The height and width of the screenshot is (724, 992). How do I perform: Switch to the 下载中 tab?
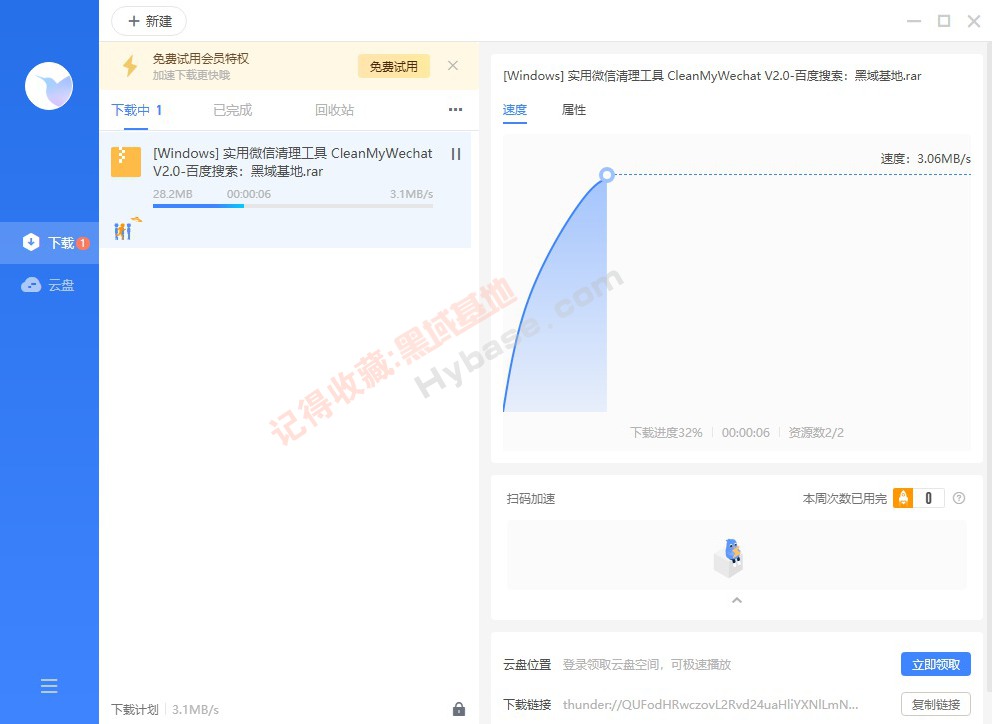(136, 110)
